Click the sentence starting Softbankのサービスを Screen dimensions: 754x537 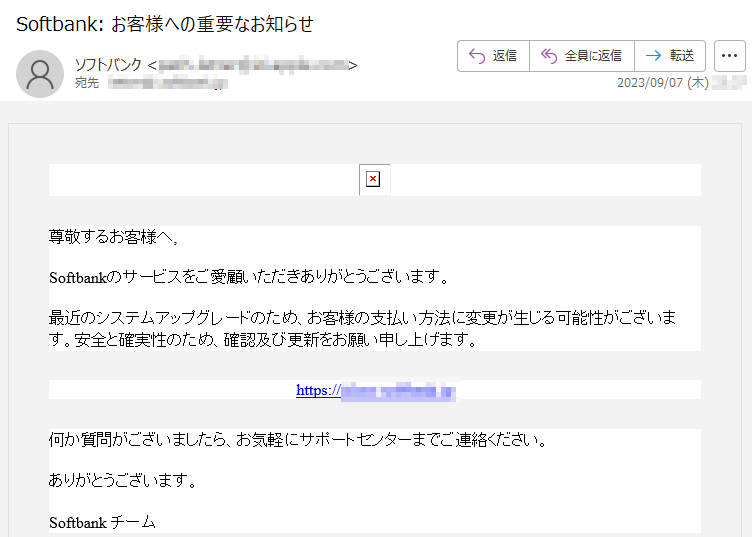[x=249, y=277]
